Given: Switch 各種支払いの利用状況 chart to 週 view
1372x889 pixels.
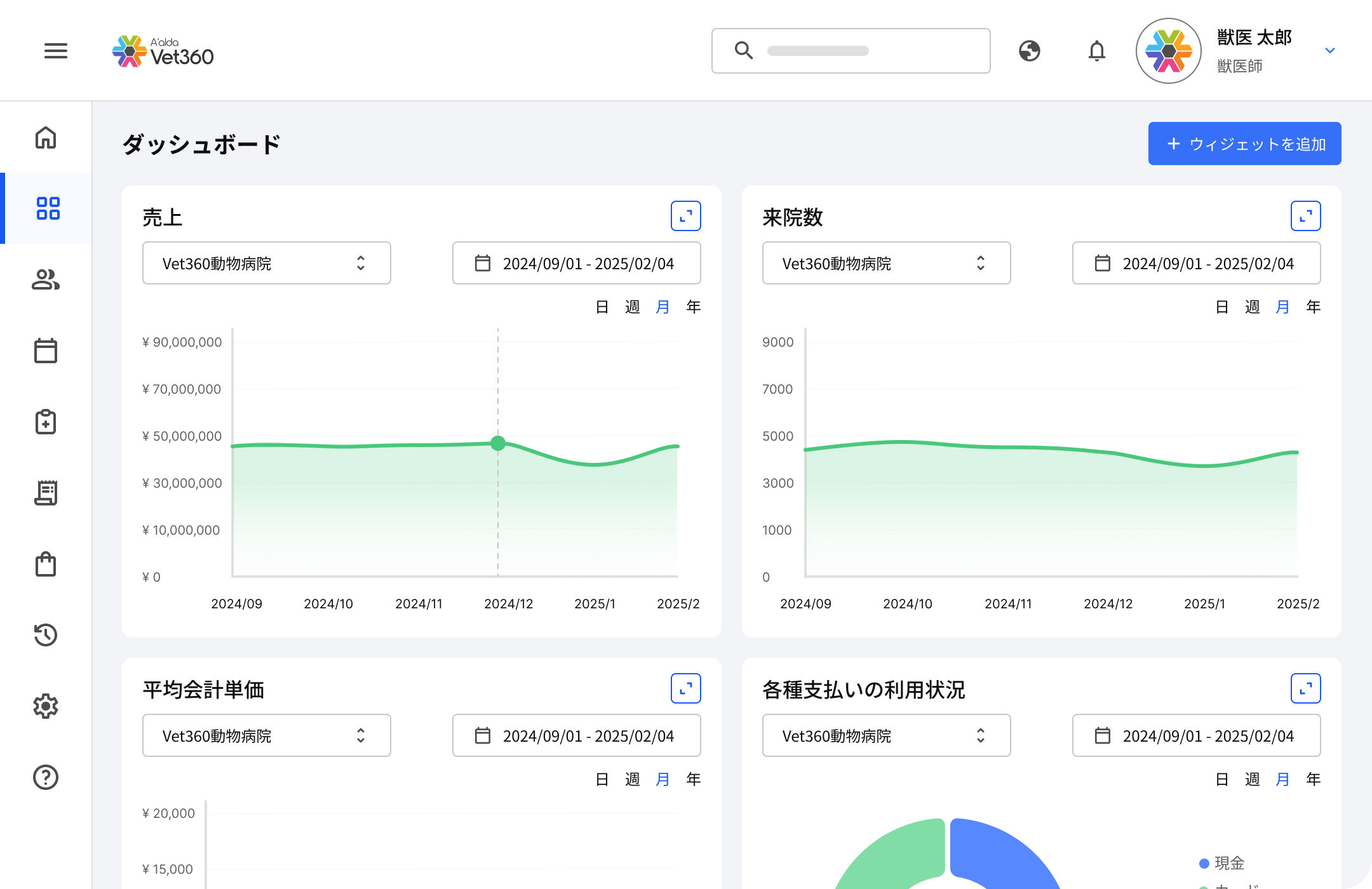Looking at the screenshot, I should 1253,780.
